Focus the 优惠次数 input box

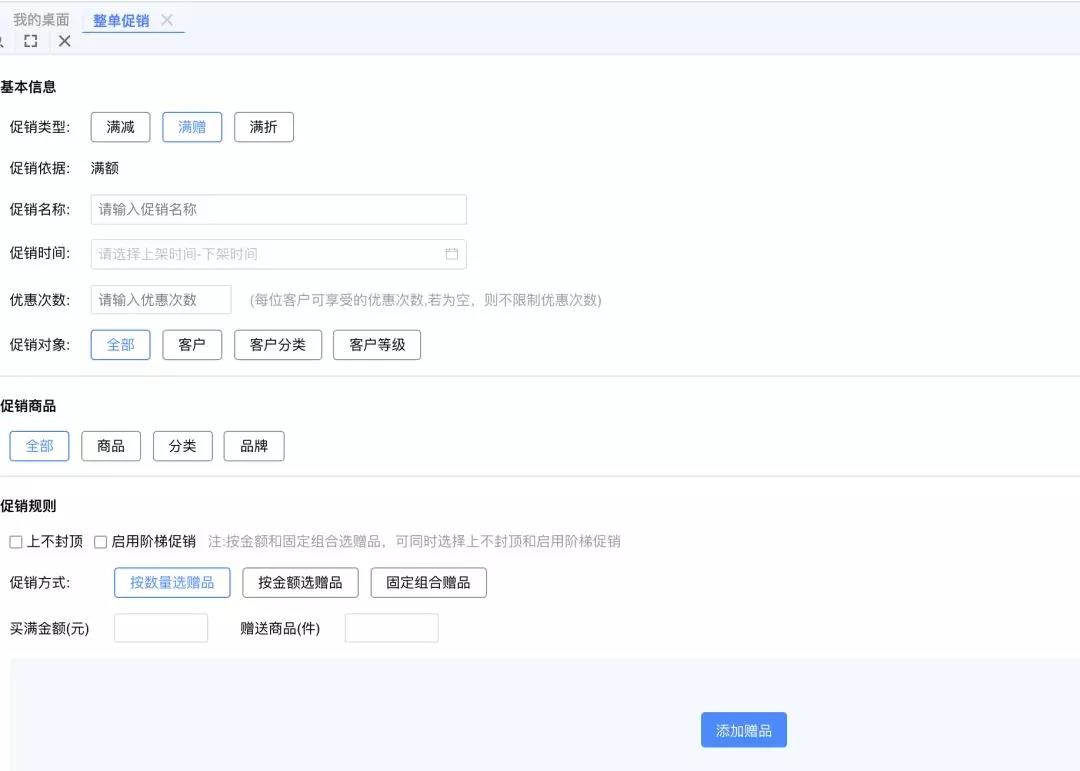(161, 300)
